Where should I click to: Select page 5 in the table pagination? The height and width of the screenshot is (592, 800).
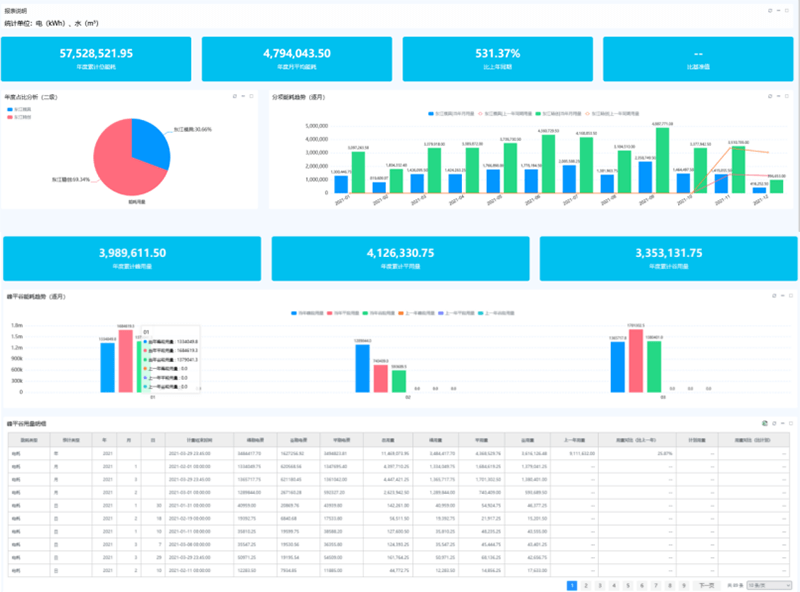pyautogui.click(x=627, y=584)
